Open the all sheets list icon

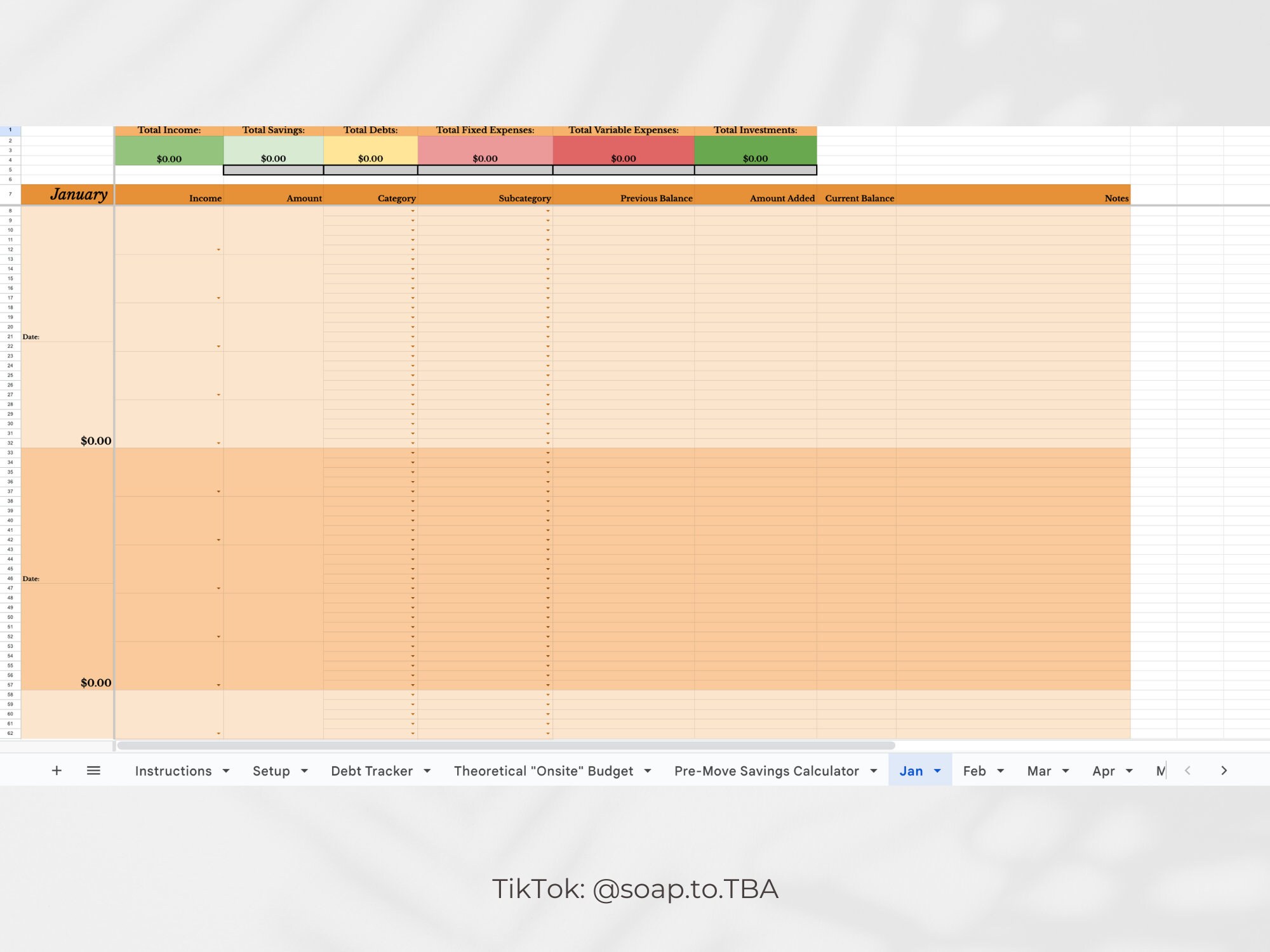tap(93, 770)
